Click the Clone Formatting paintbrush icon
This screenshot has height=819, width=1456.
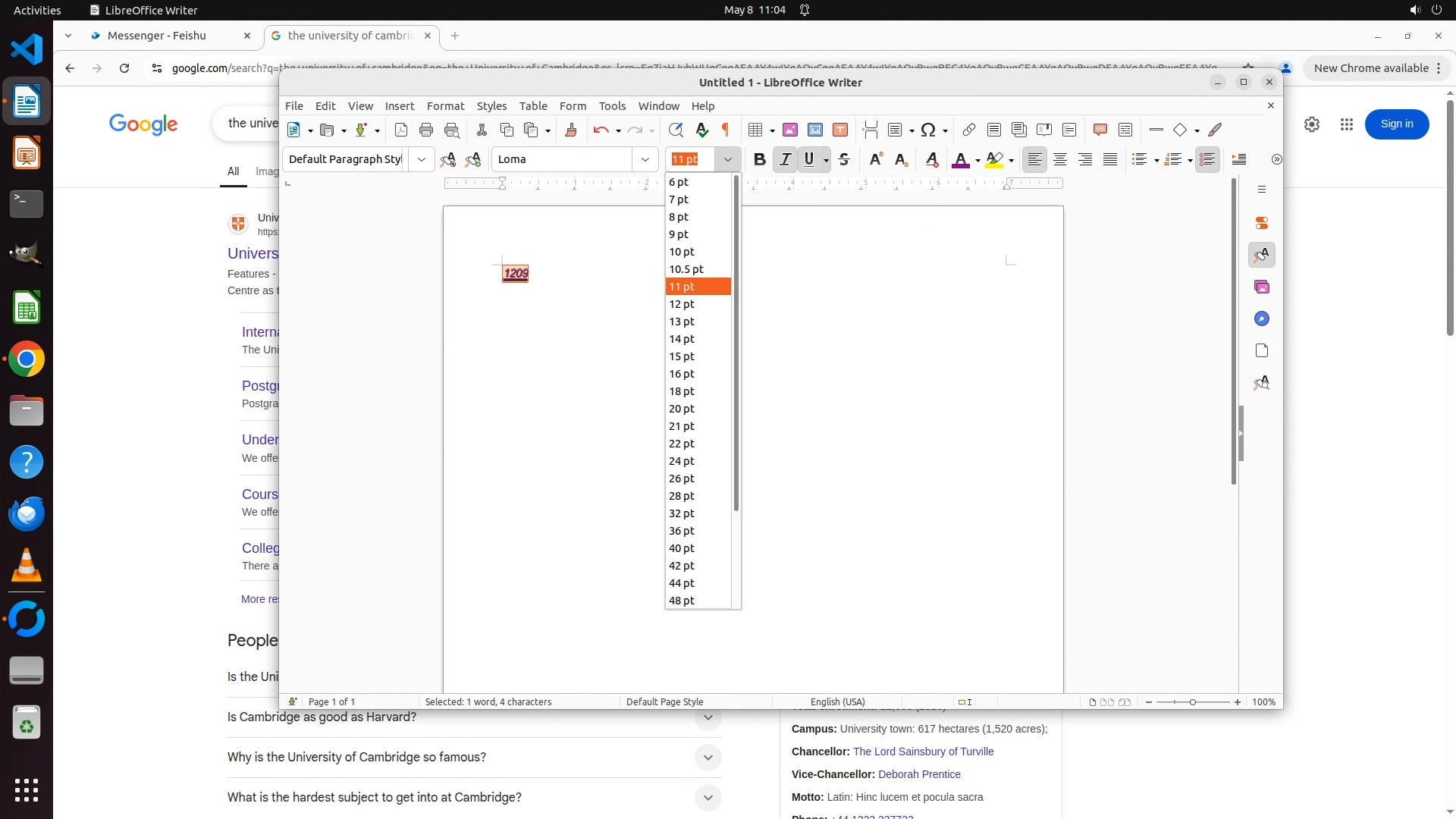coord(571,130)
